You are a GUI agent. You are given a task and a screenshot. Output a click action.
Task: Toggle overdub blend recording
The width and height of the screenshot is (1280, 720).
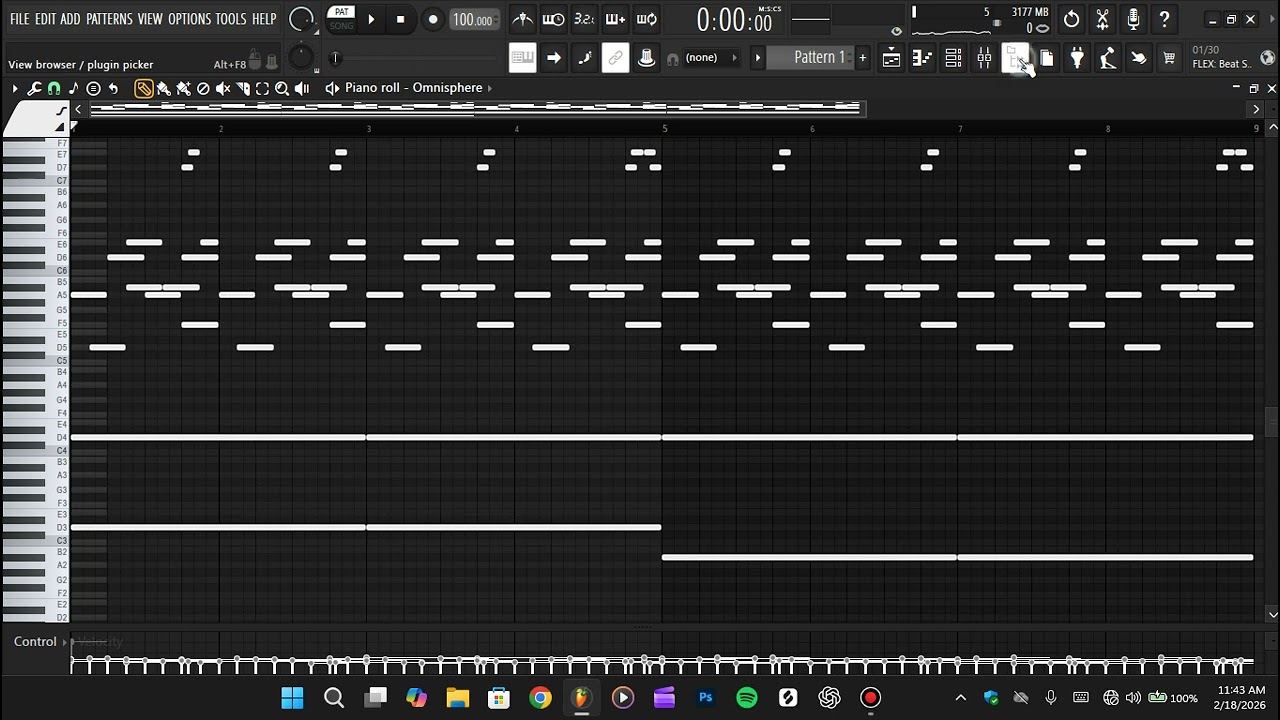pos(615,19)
